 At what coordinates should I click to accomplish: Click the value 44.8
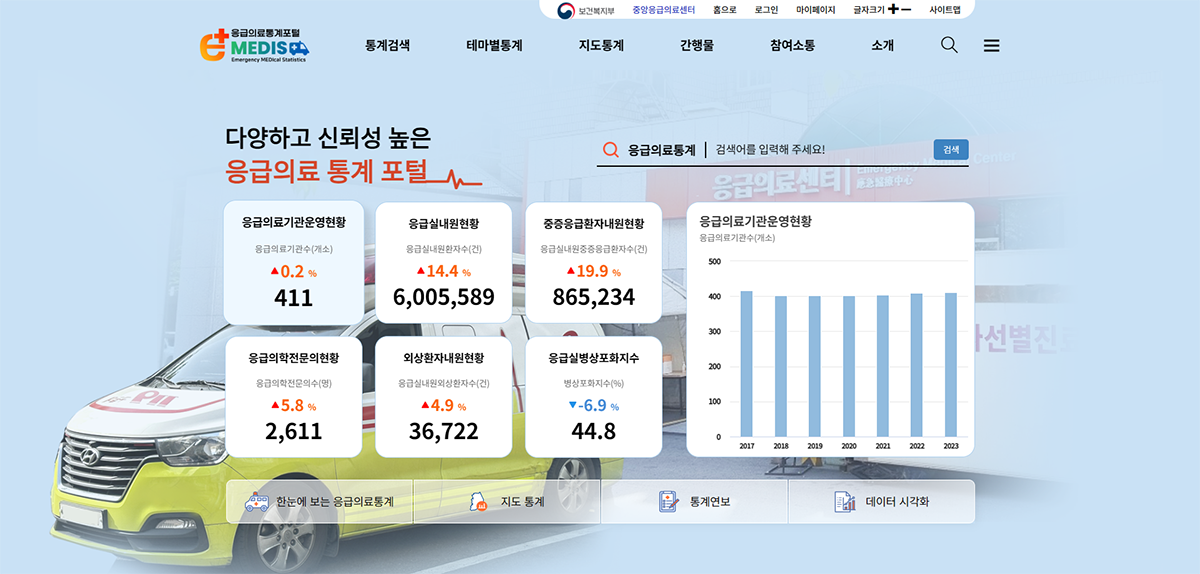(594, 431)
